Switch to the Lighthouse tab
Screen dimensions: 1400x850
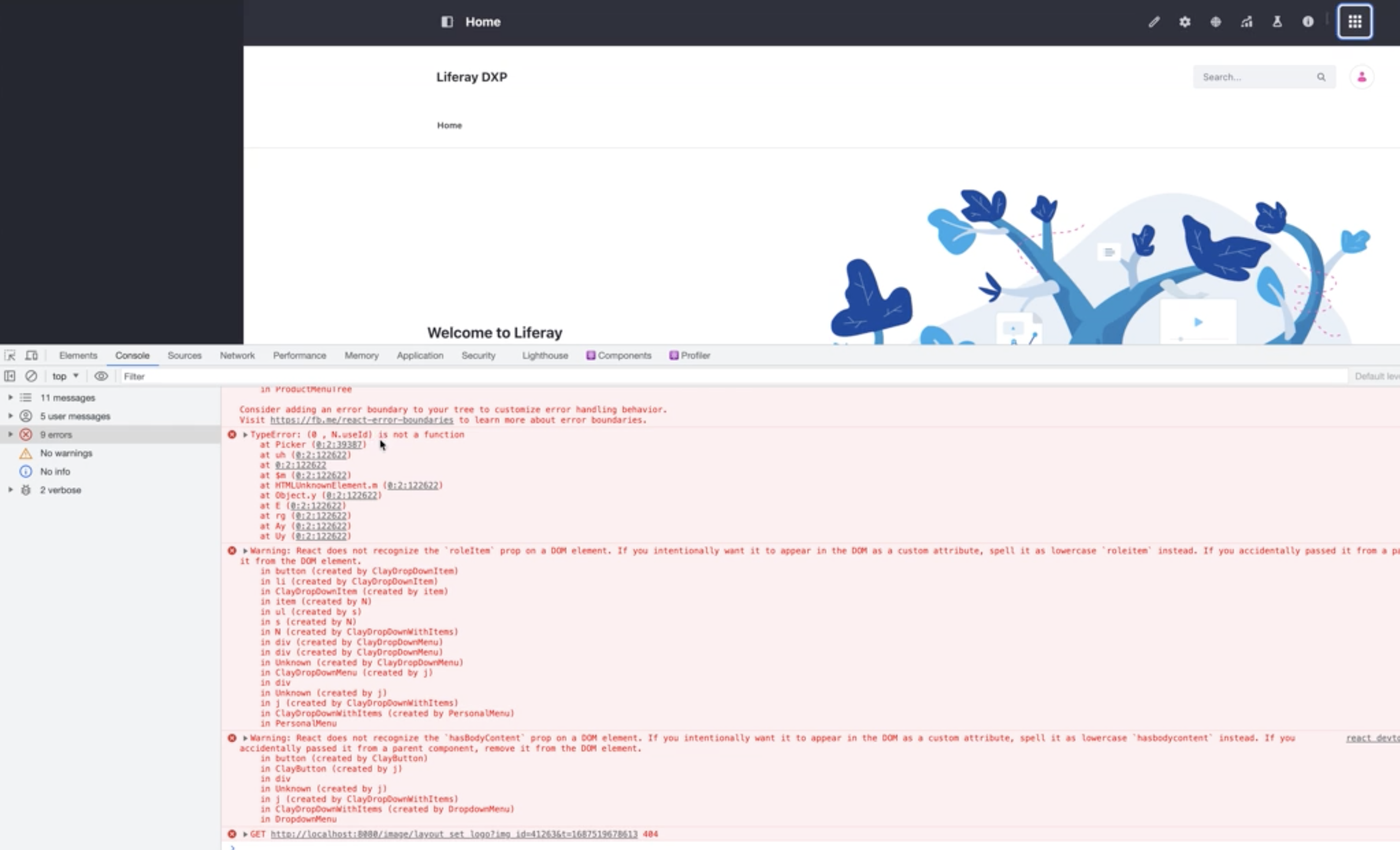pos(545,355)
